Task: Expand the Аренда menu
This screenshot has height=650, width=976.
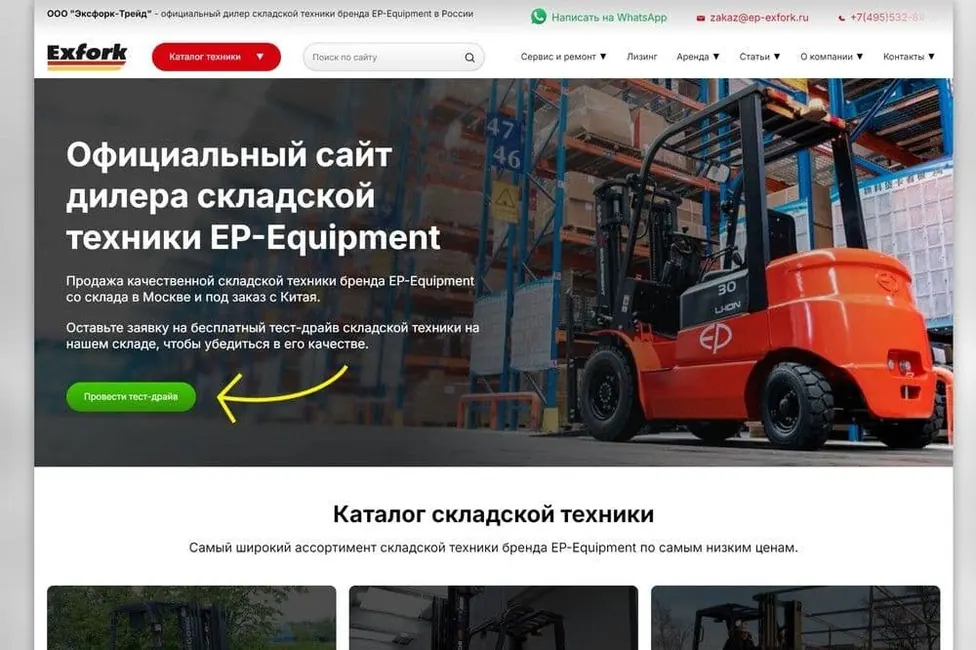Action: [698, 57]
